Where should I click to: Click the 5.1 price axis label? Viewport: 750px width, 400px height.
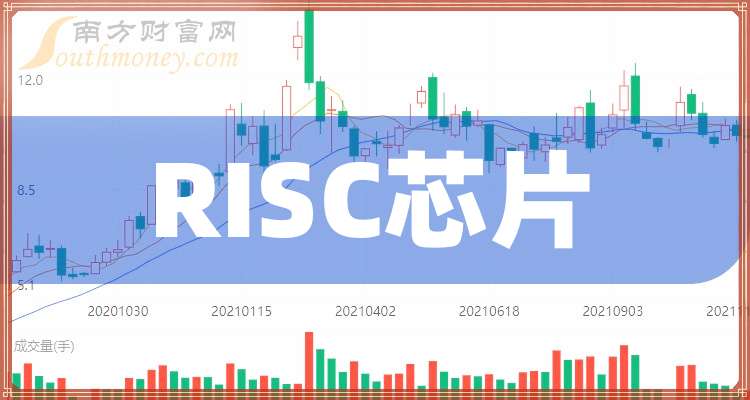(26, 286)
